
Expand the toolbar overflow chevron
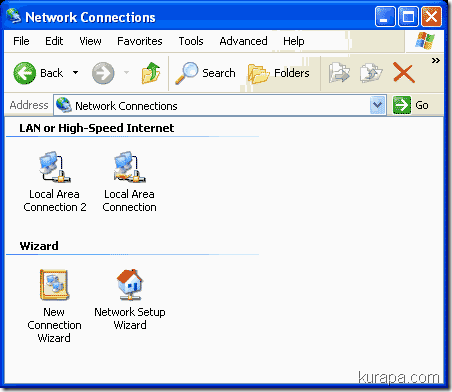(435, 61)
